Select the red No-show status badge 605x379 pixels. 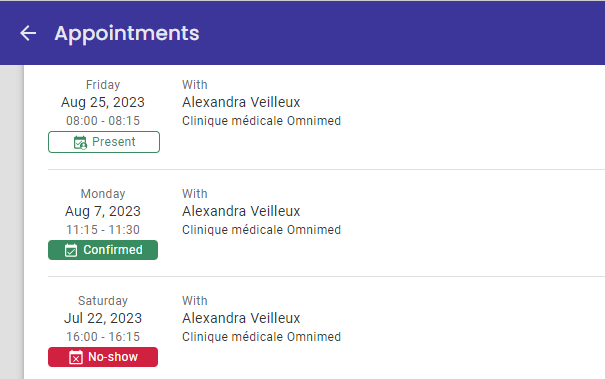point(103,357)
